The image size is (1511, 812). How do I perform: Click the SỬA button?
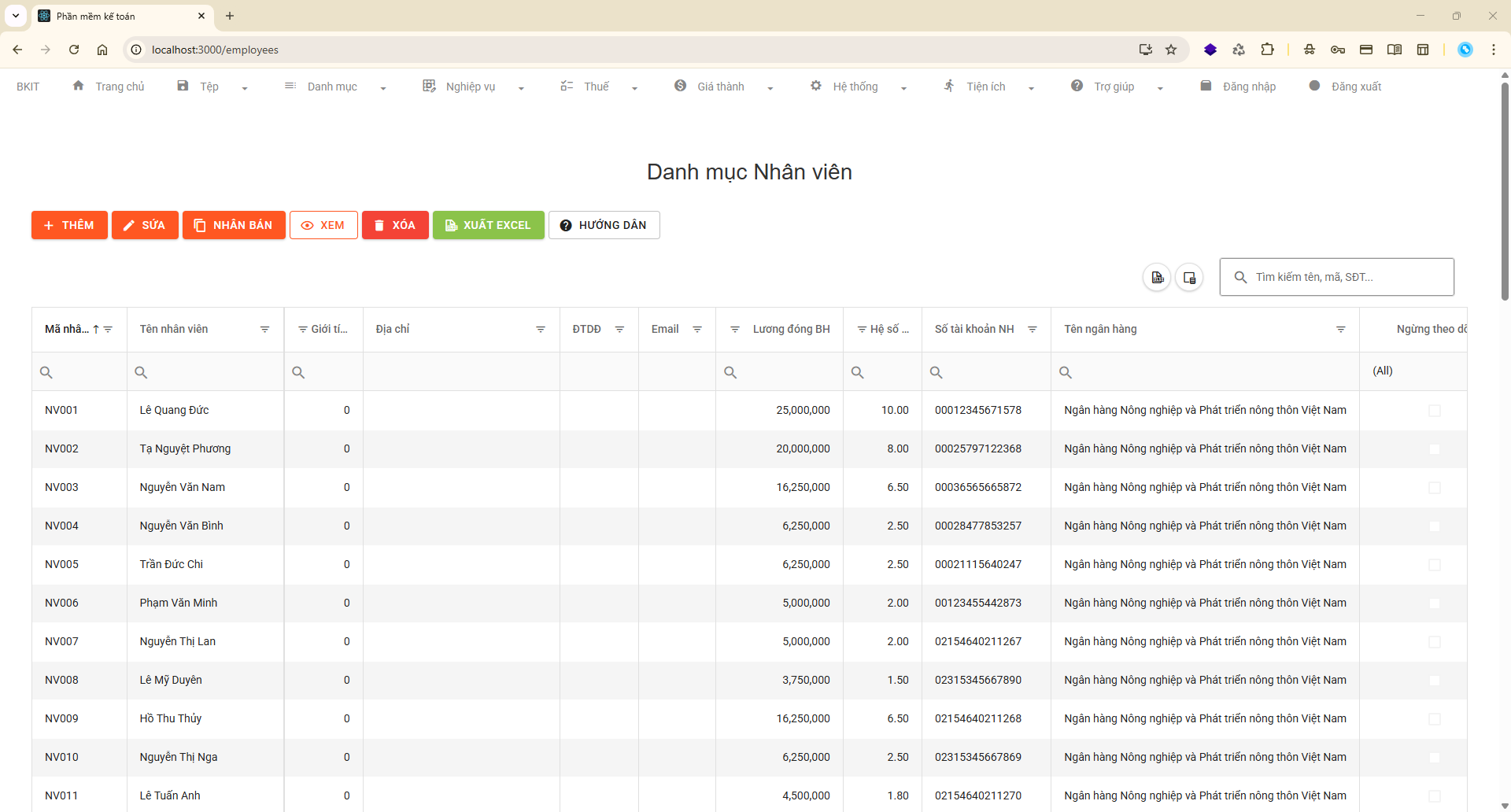tap(145, 225)
